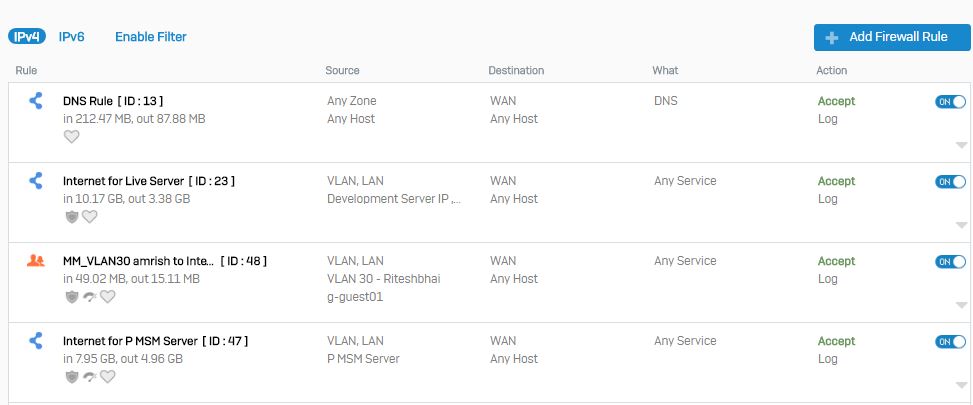Toggle off the MM_VLAN30 rule switch

point(951,262)
